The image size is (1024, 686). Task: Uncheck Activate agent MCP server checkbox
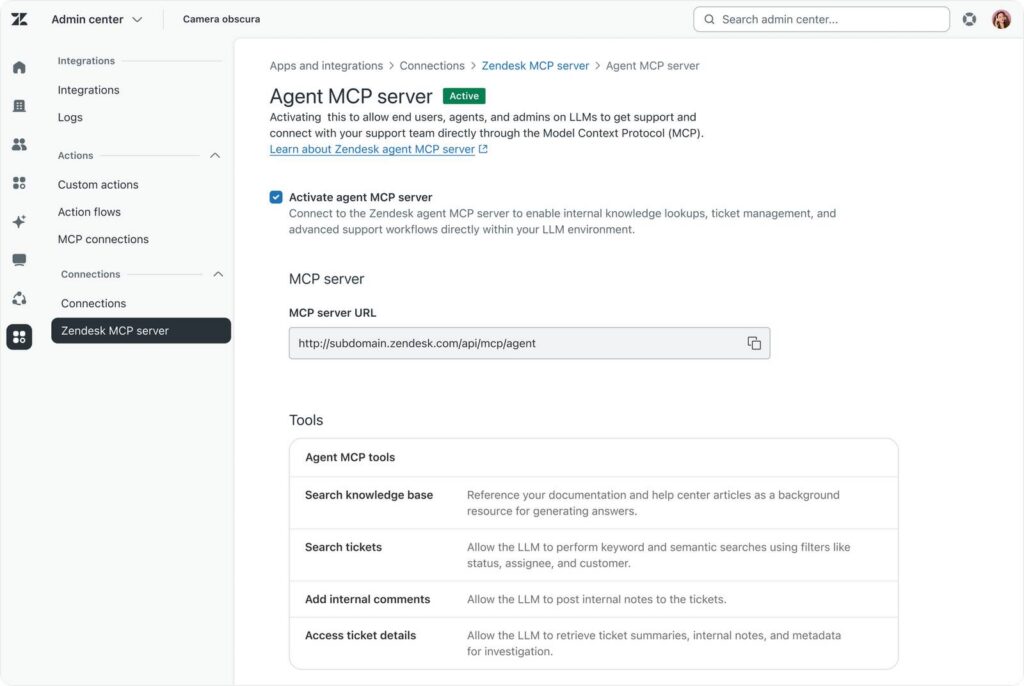coord(276,197)
